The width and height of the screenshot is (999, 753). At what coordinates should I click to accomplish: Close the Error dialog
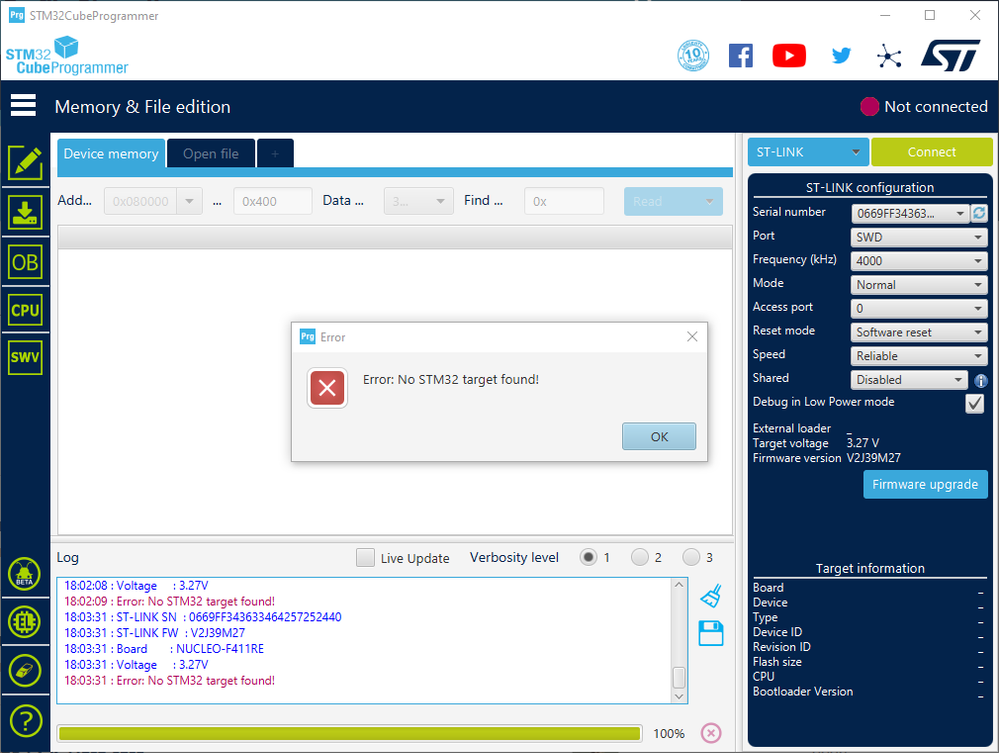[x=692, y=336]
